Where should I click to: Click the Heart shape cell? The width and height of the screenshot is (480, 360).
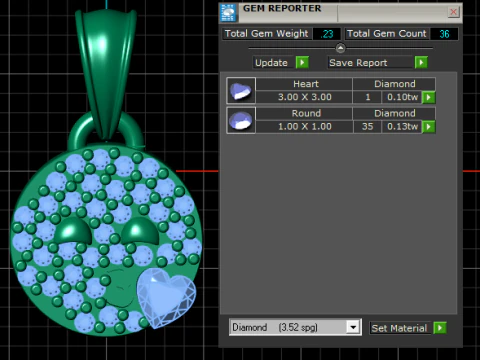[x=304, y=84]
